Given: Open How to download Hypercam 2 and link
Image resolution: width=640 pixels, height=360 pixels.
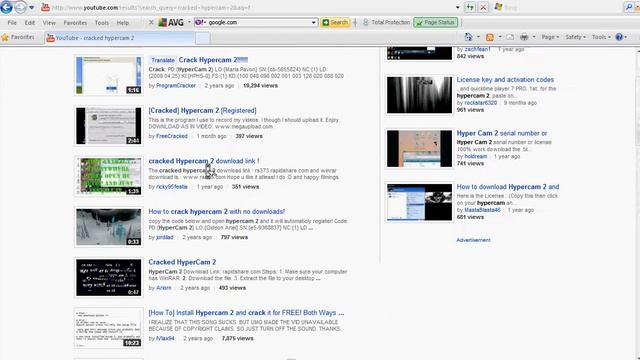Looking at the screenshot, I should tap(508, 187).
